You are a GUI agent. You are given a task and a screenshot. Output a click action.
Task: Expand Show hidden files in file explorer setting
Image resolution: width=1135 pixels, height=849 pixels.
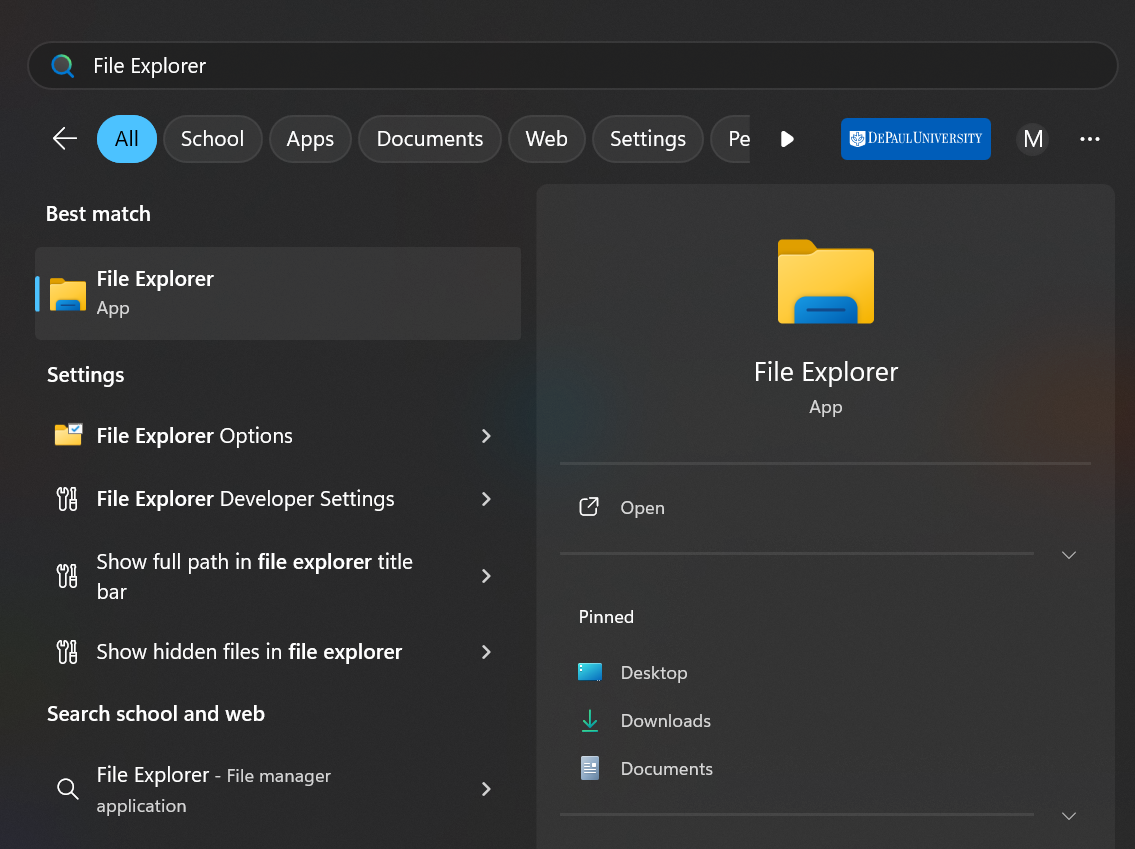pyautogui.click(x=486, y=651)
